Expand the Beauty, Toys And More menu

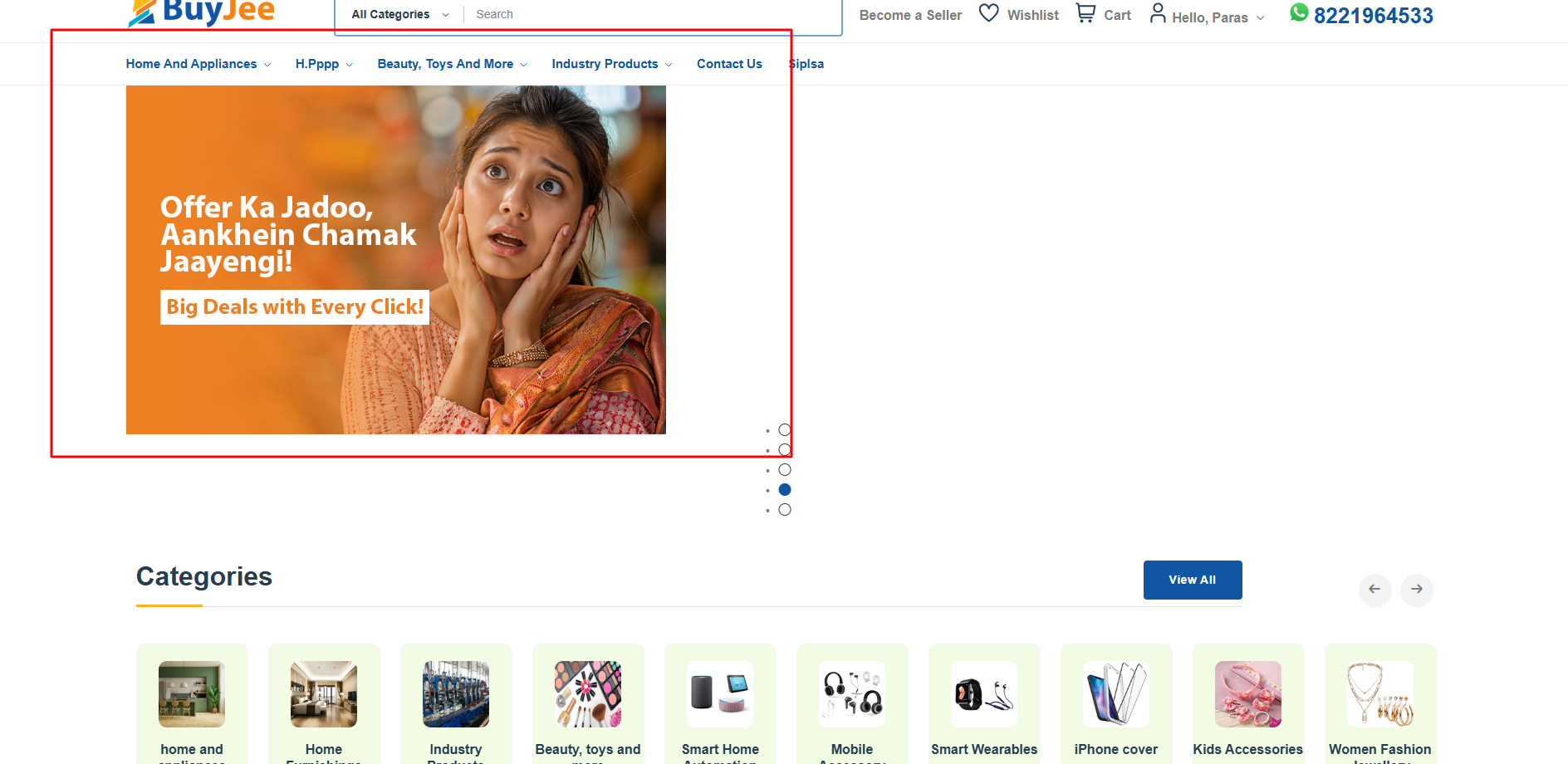tap(453, 64)
